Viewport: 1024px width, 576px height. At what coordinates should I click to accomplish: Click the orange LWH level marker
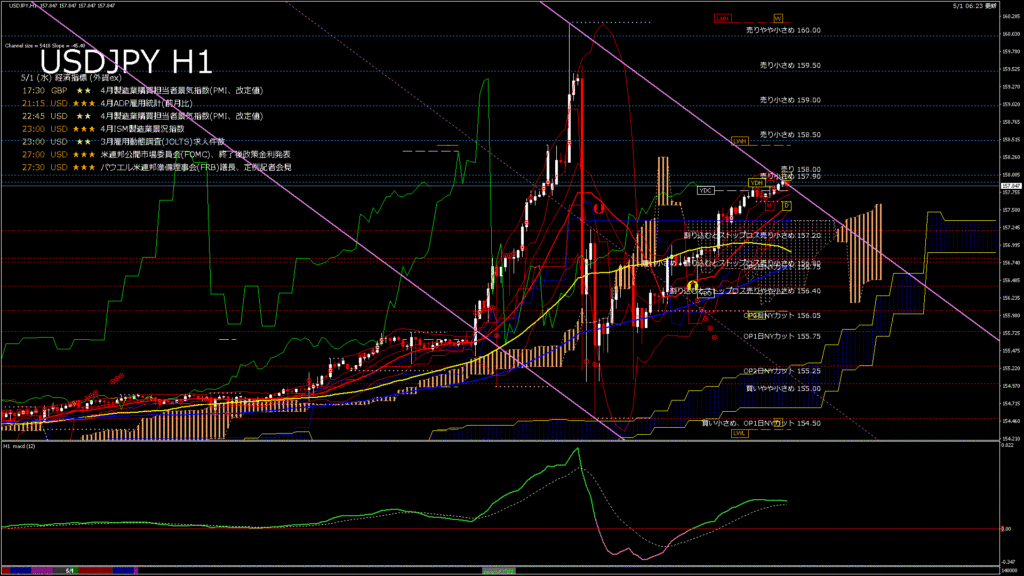pyautogui.click(x=739, y=141)
